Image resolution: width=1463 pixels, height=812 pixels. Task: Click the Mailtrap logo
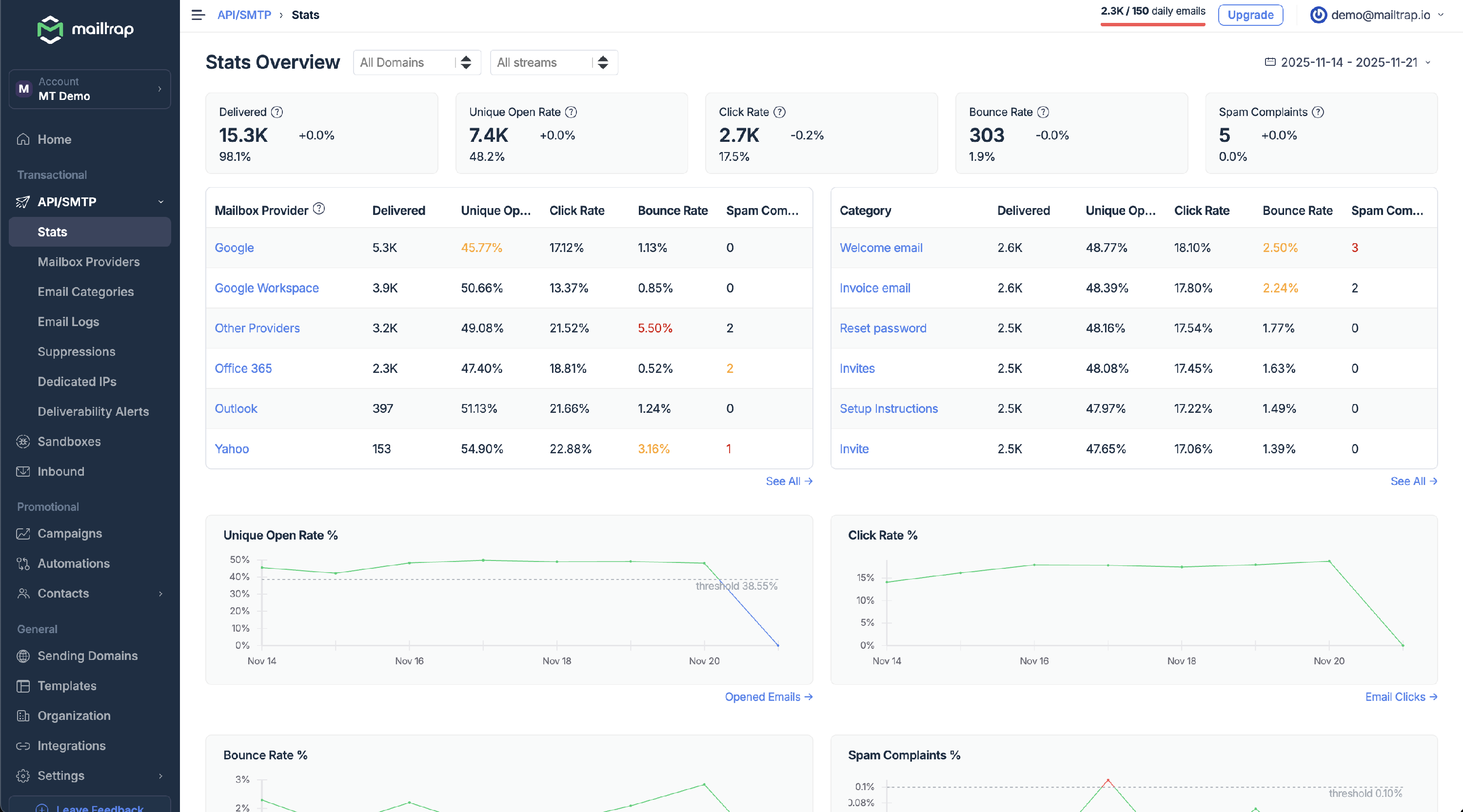[86, 29]
